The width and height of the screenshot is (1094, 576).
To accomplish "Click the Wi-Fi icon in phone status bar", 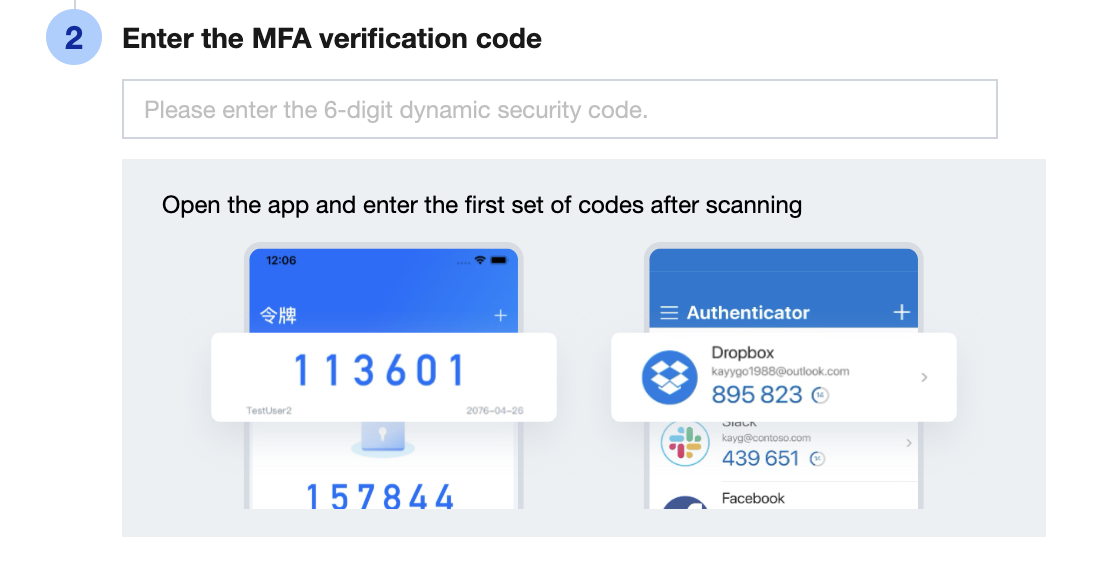I will pyautogui.click(x=480, y=260).
